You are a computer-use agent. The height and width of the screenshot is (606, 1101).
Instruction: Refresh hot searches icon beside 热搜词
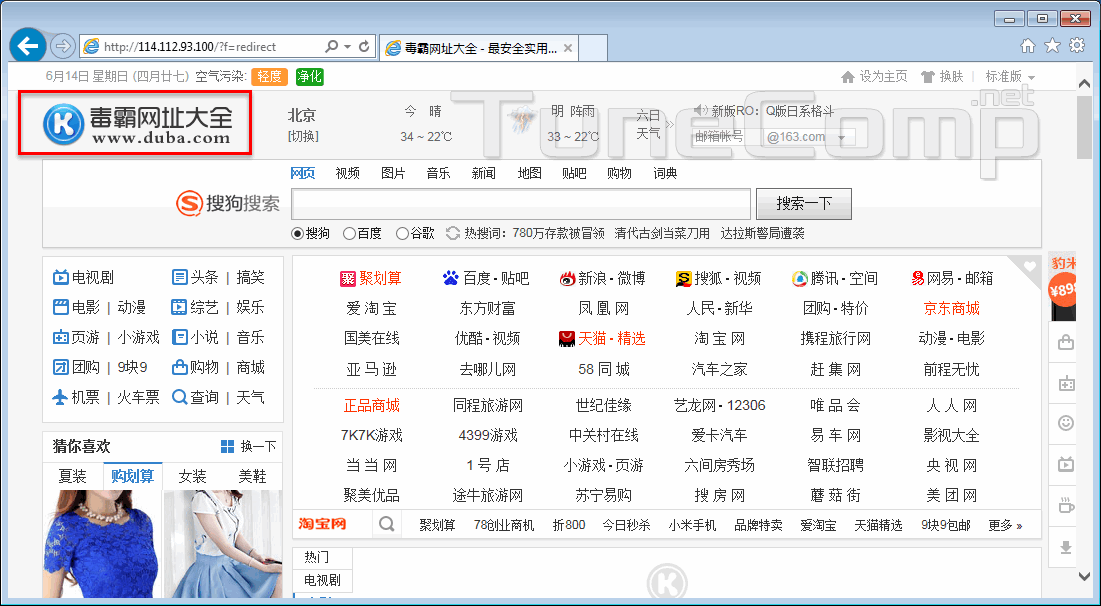click(x=453, y=233)
